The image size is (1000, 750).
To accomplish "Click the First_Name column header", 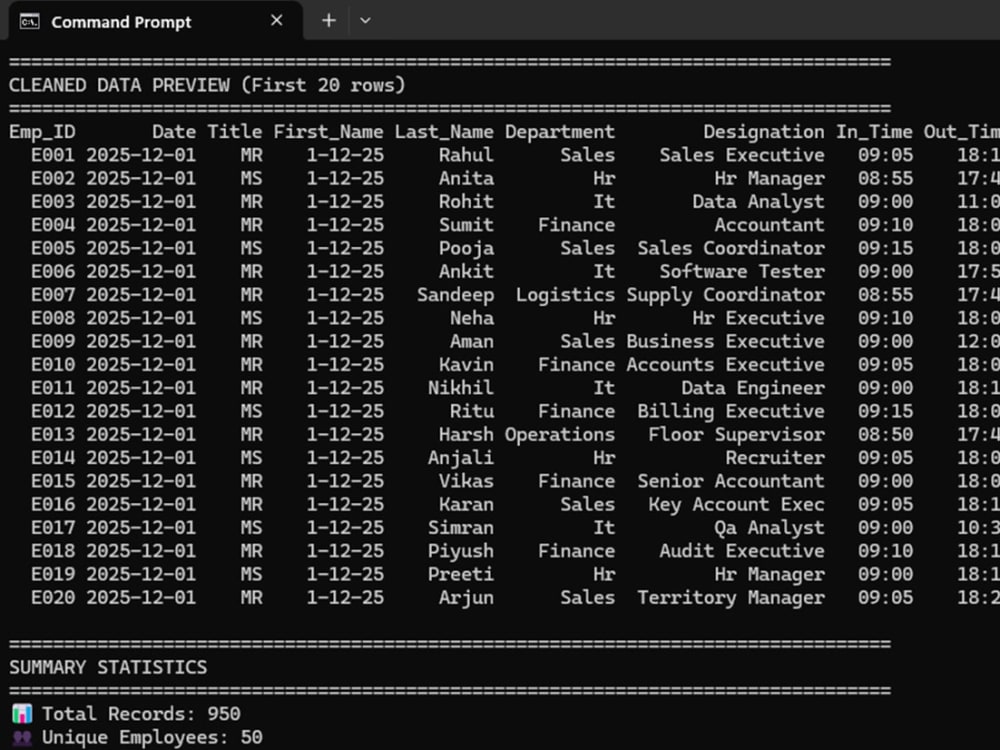I will pos(328,132).
